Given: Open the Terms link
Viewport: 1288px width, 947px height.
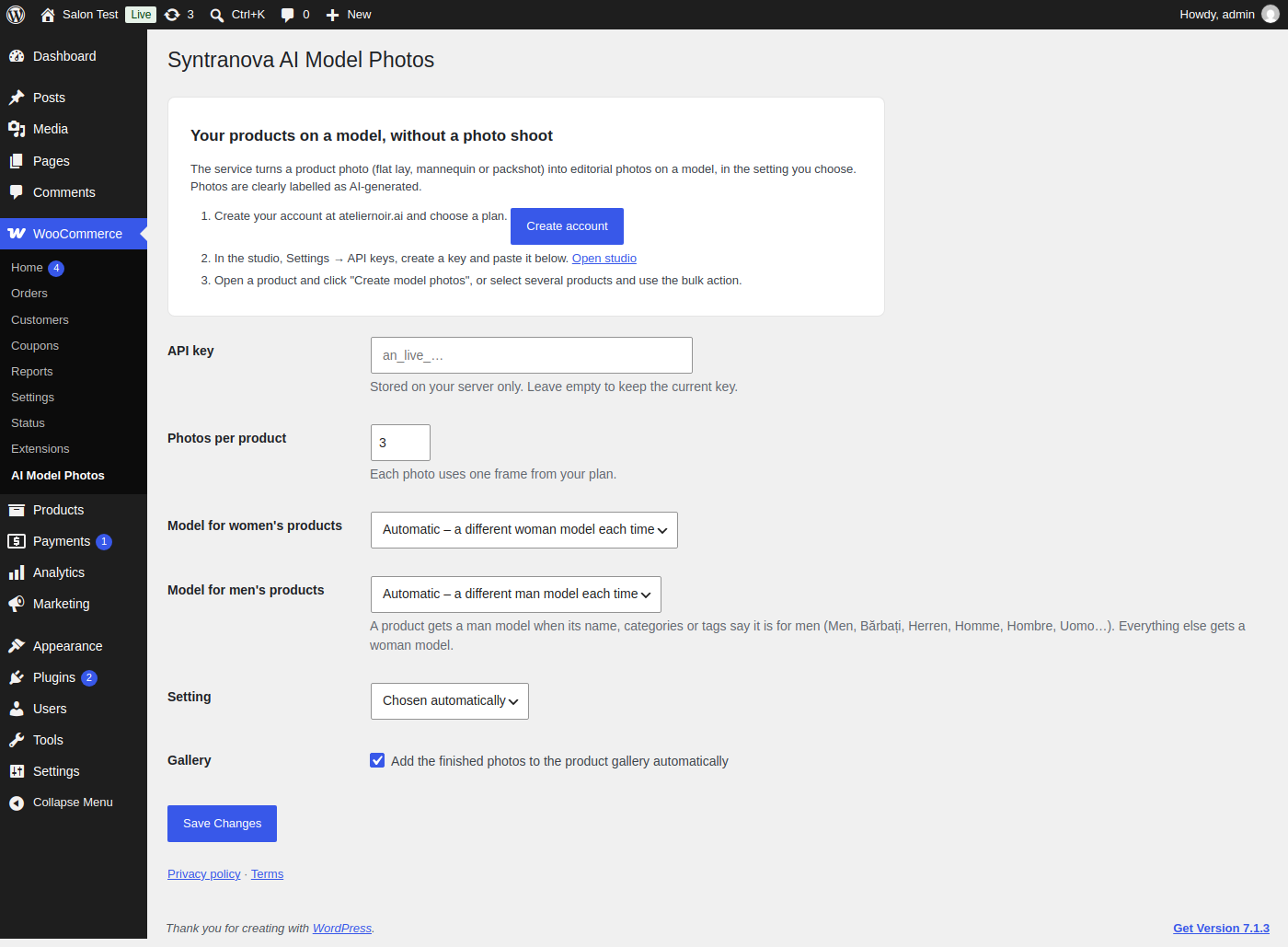Looking at the screenshot, I should pyautogui.click(x=267, y=874).
